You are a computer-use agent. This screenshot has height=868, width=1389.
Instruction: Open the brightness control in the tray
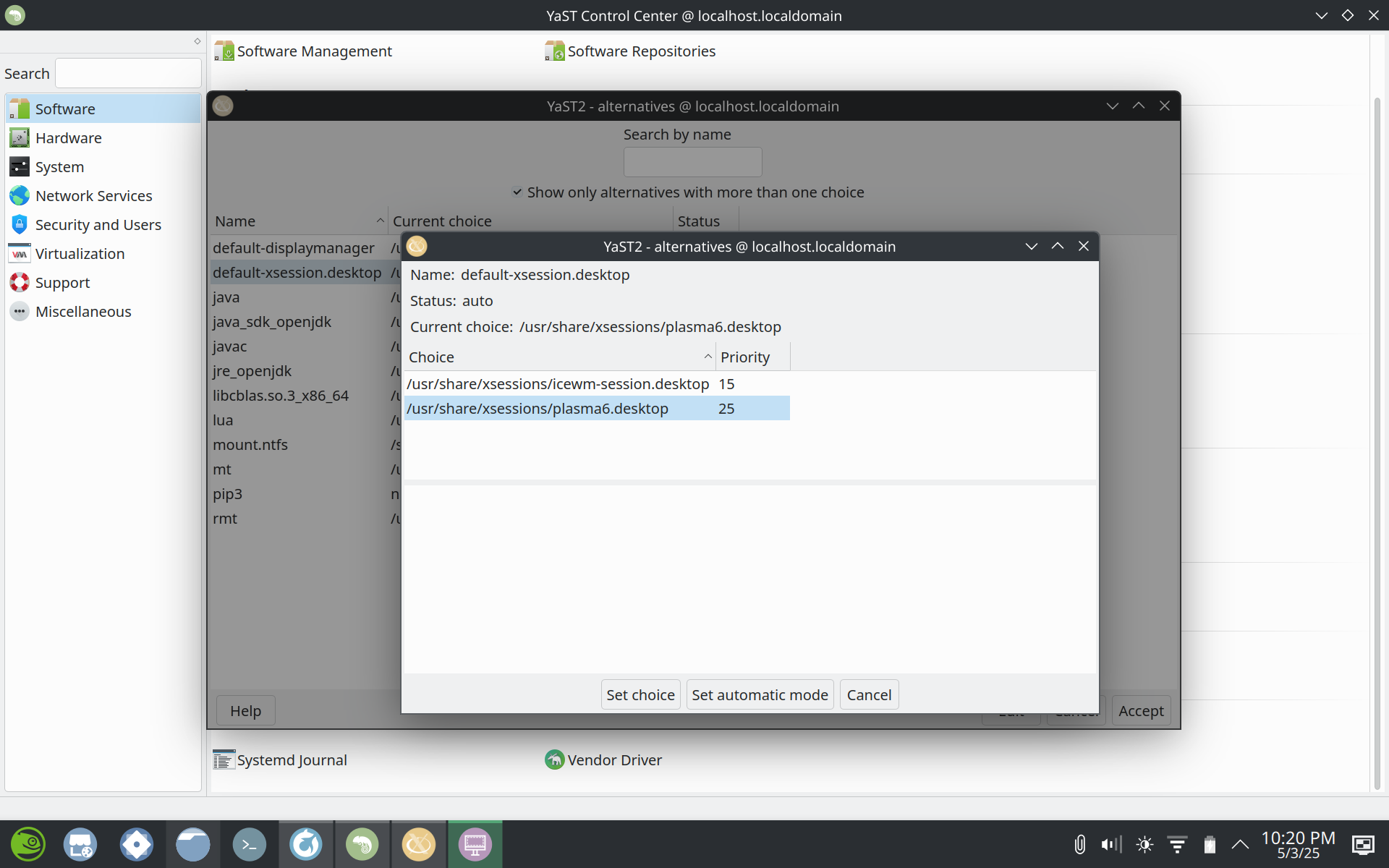(x=1145, y=843)
